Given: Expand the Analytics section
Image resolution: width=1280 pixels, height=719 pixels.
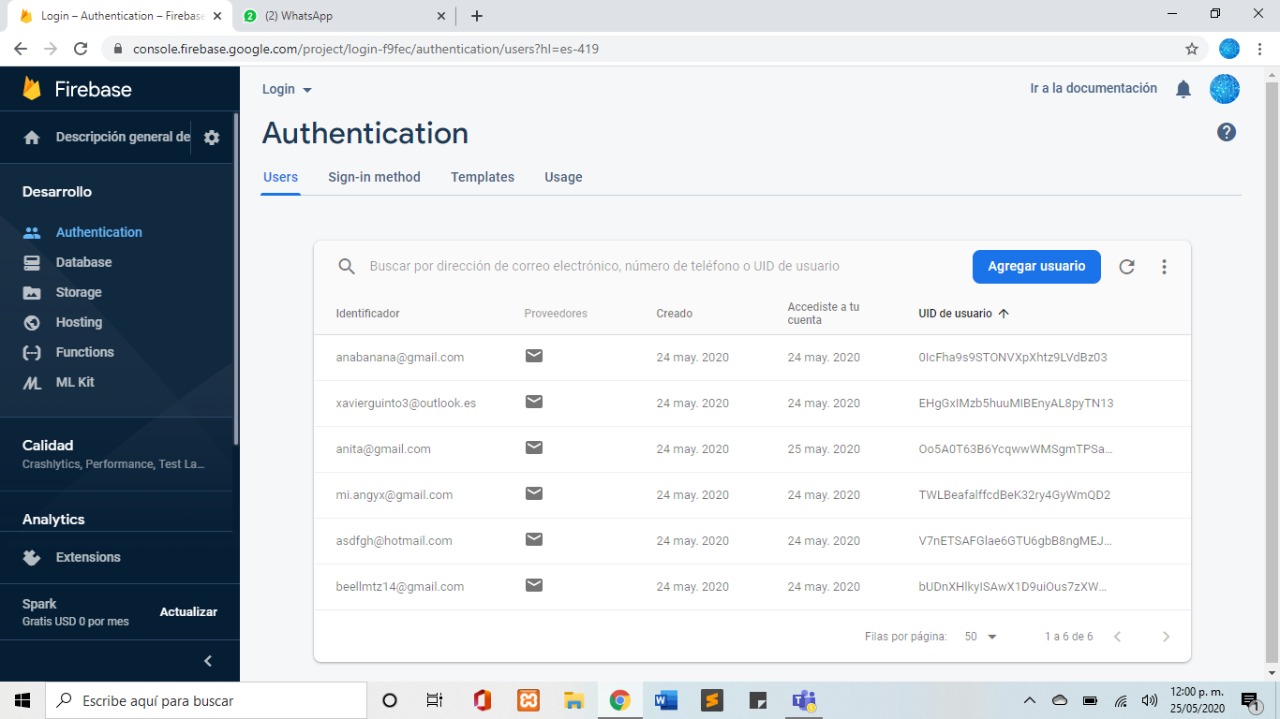Looking at the screenshot, I should pyautogui.click(x=54, y=519).
